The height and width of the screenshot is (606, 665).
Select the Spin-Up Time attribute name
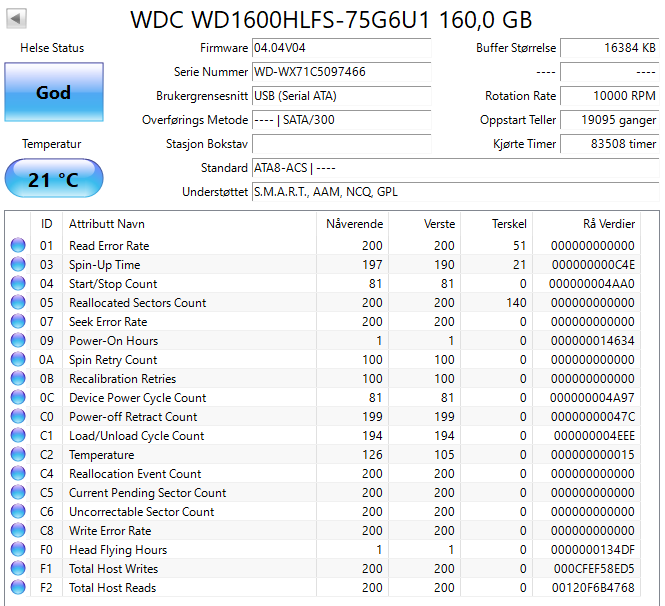click(104, 265)
